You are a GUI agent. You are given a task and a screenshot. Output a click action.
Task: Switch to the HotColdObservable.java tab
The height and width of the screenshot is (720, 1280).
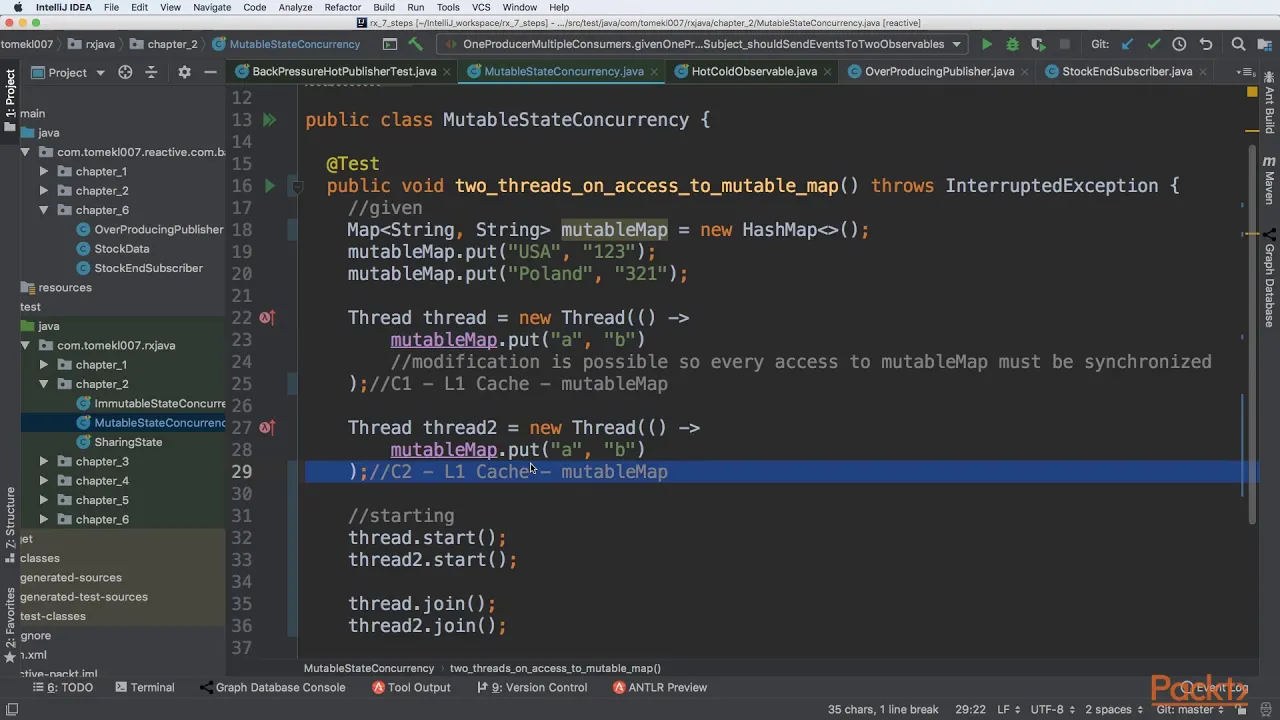(x=754, y=72)
